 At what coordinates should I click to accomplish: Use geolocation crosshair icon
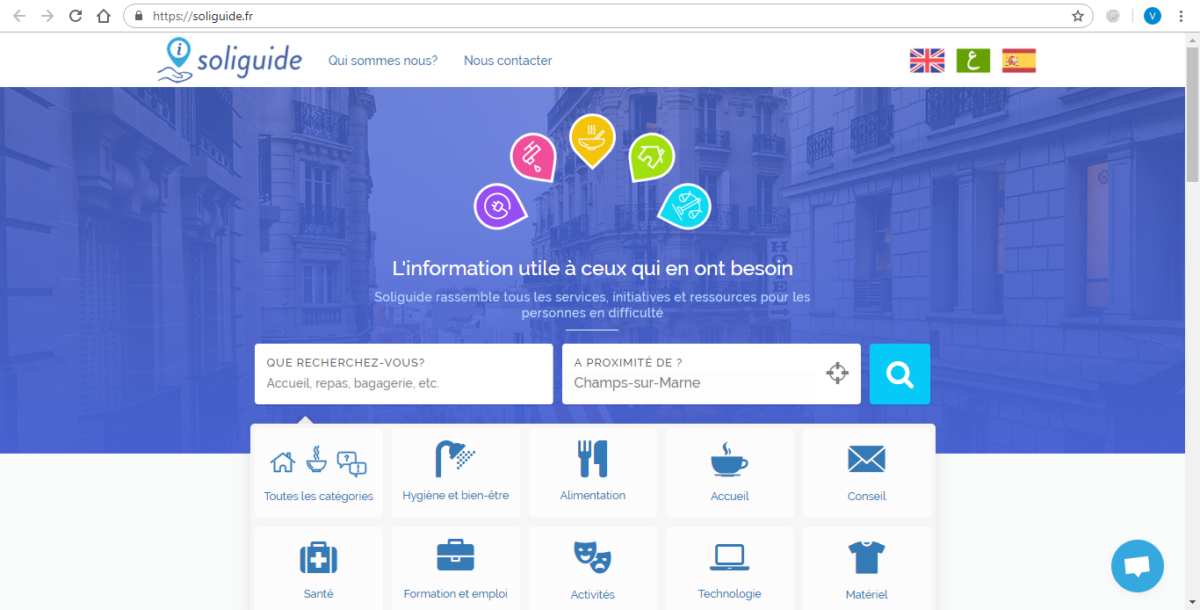(837, 374)
